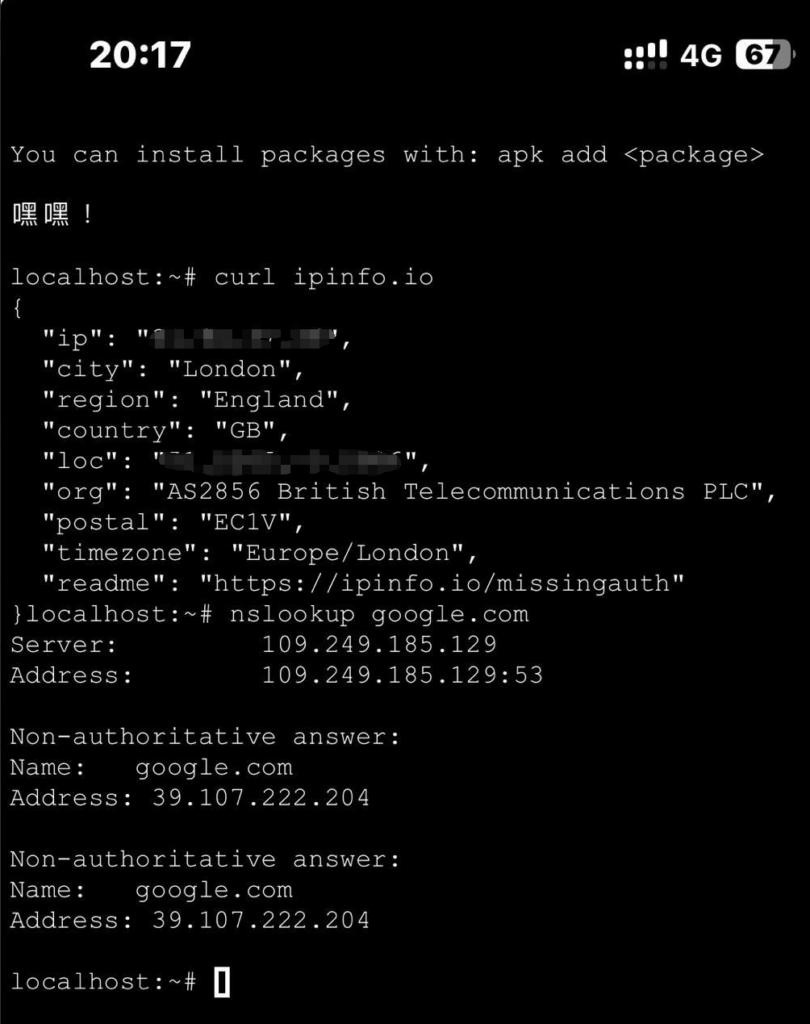Tap the 'nslookup google.com' command text
Viewport: 810px width, 1024px height.
(379, 615)
